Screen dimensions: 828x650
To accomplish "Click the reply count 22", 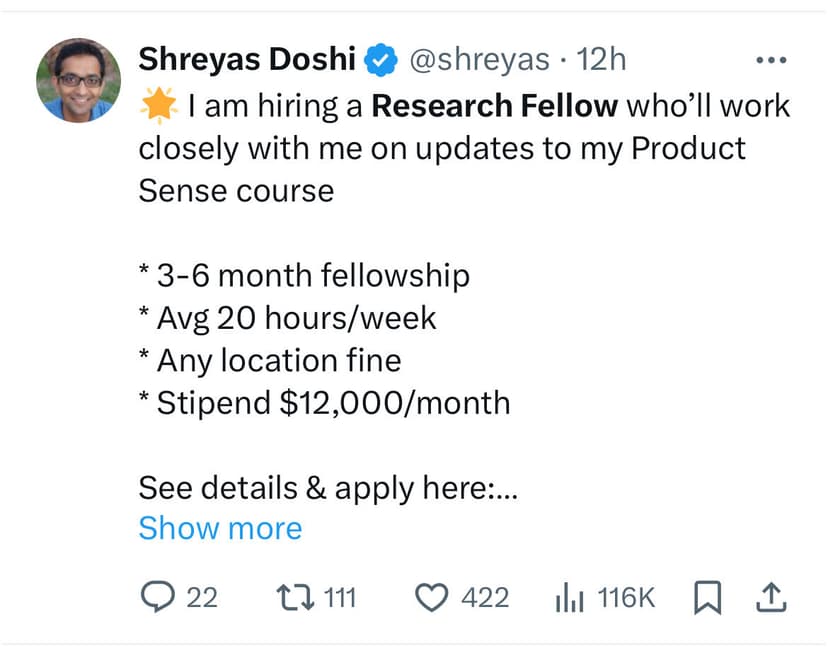I will (x=202, y=598).
